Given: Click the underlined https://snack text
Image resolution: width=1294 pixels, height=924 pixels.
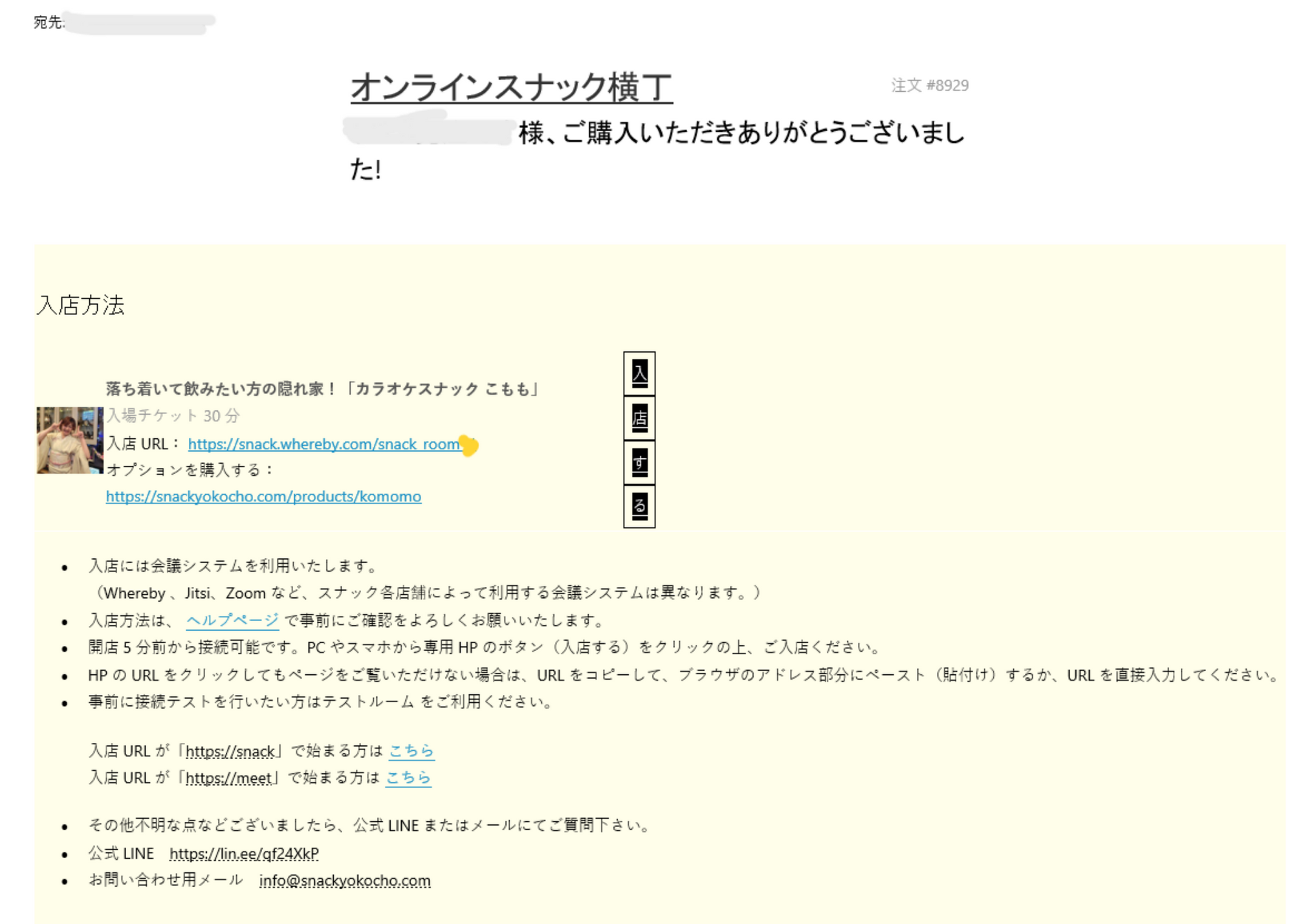Looking at the screenshot, I should pyautogui.click(x=230, y=751).
